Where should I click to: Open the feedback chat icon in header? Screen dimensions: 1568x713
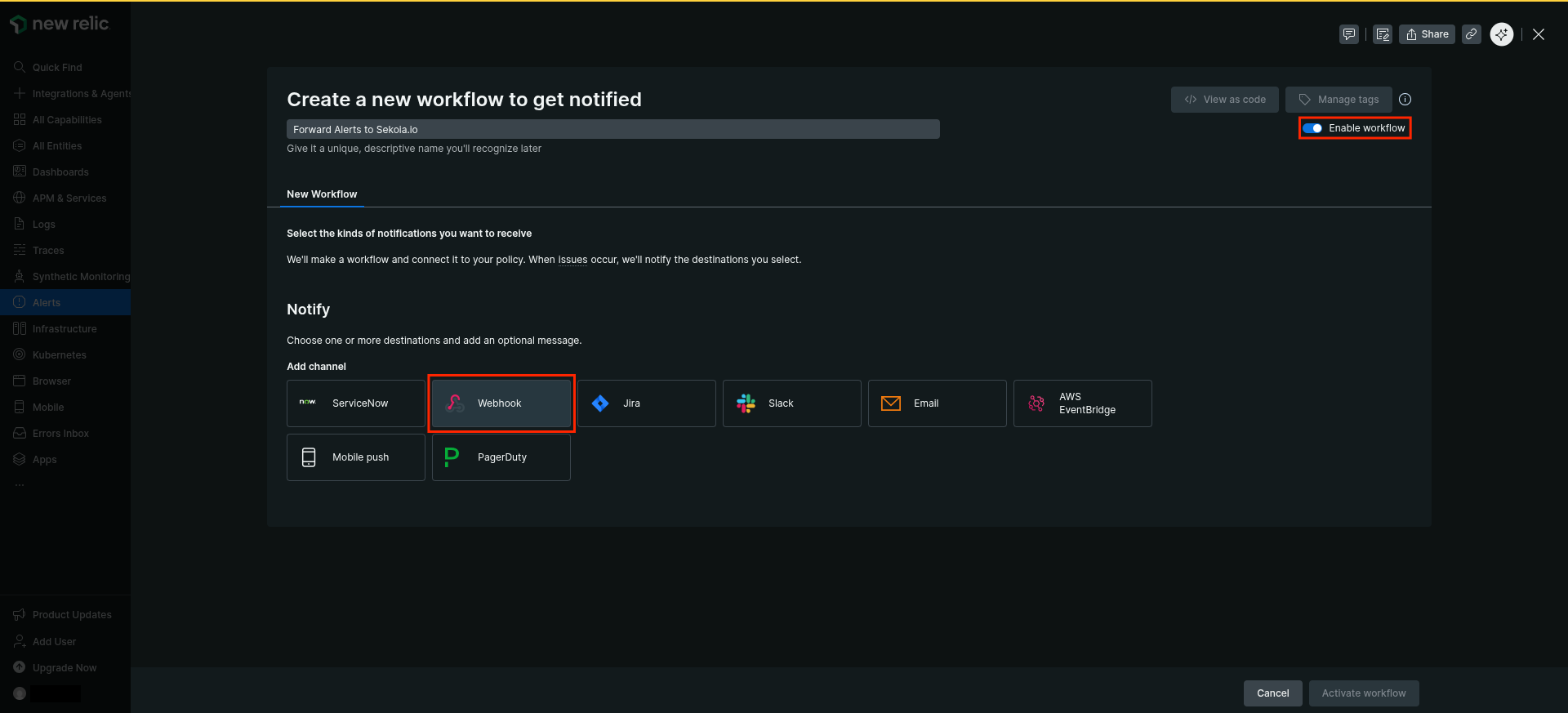click(x=1349, y=34)
